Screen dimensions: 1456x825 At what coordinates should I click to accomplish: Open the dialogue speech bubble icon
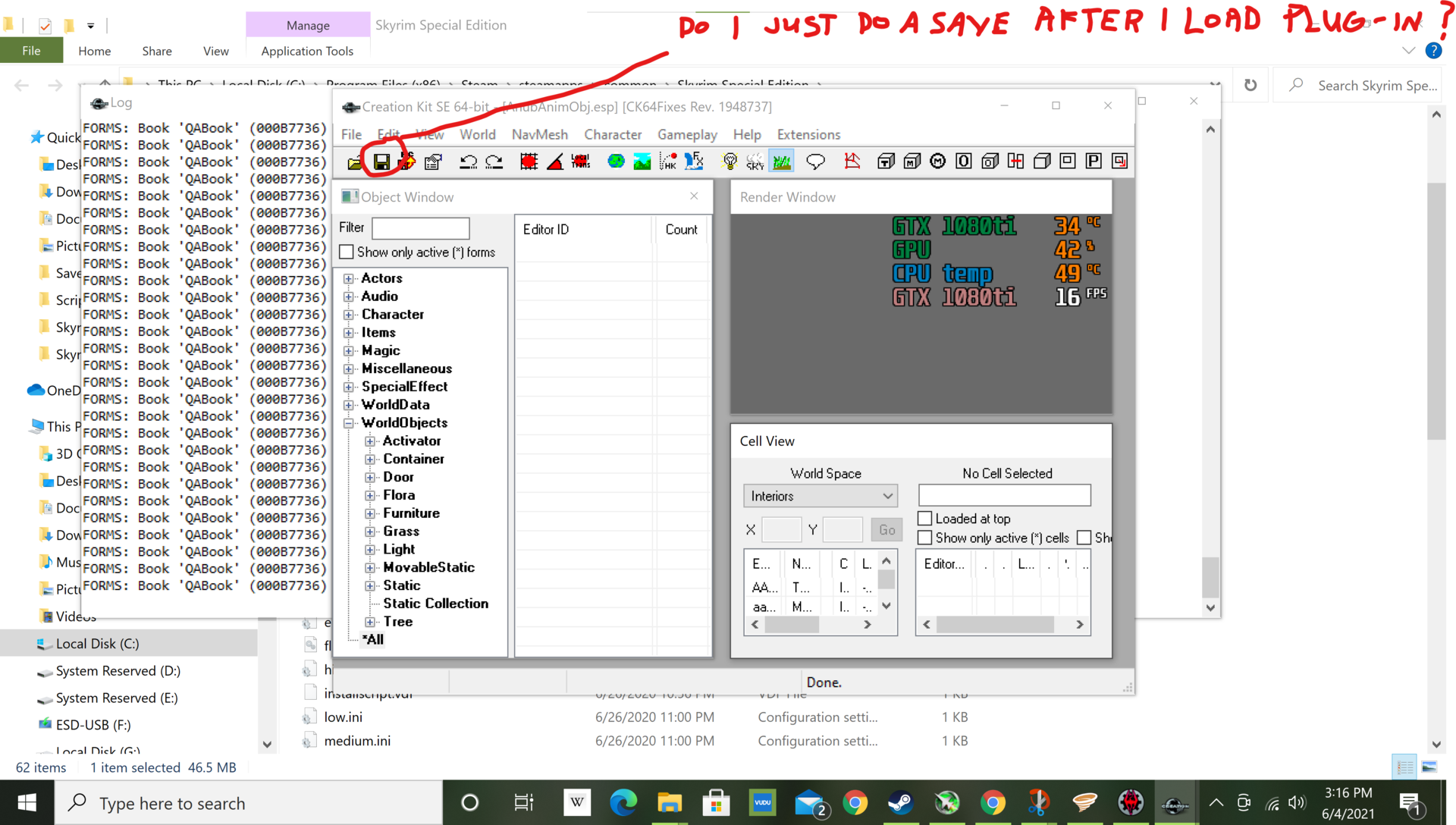pos(815,162)
